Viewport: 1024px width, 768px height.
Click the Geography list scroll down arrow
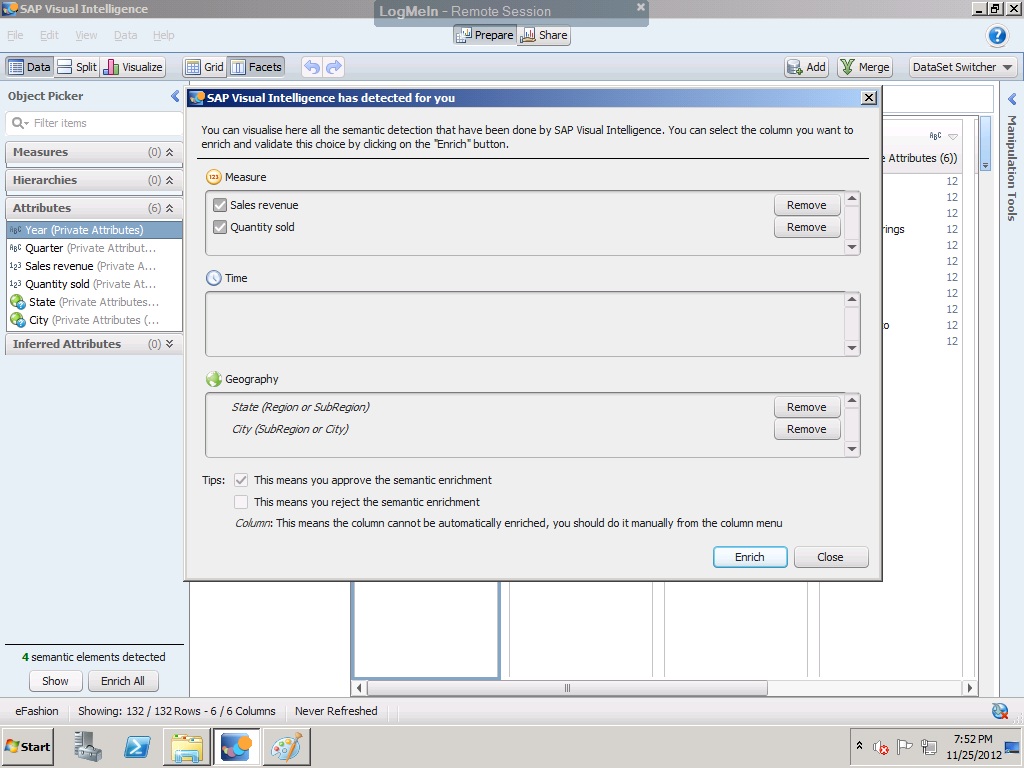852,449
